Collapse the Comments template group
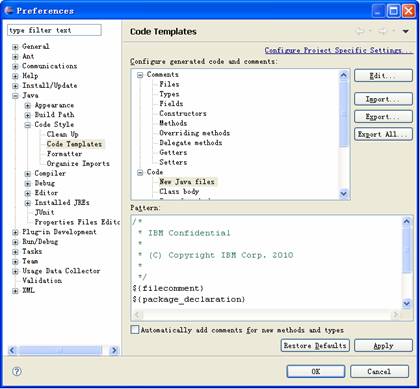The image size is (420, 389). (x=140, y=75)
